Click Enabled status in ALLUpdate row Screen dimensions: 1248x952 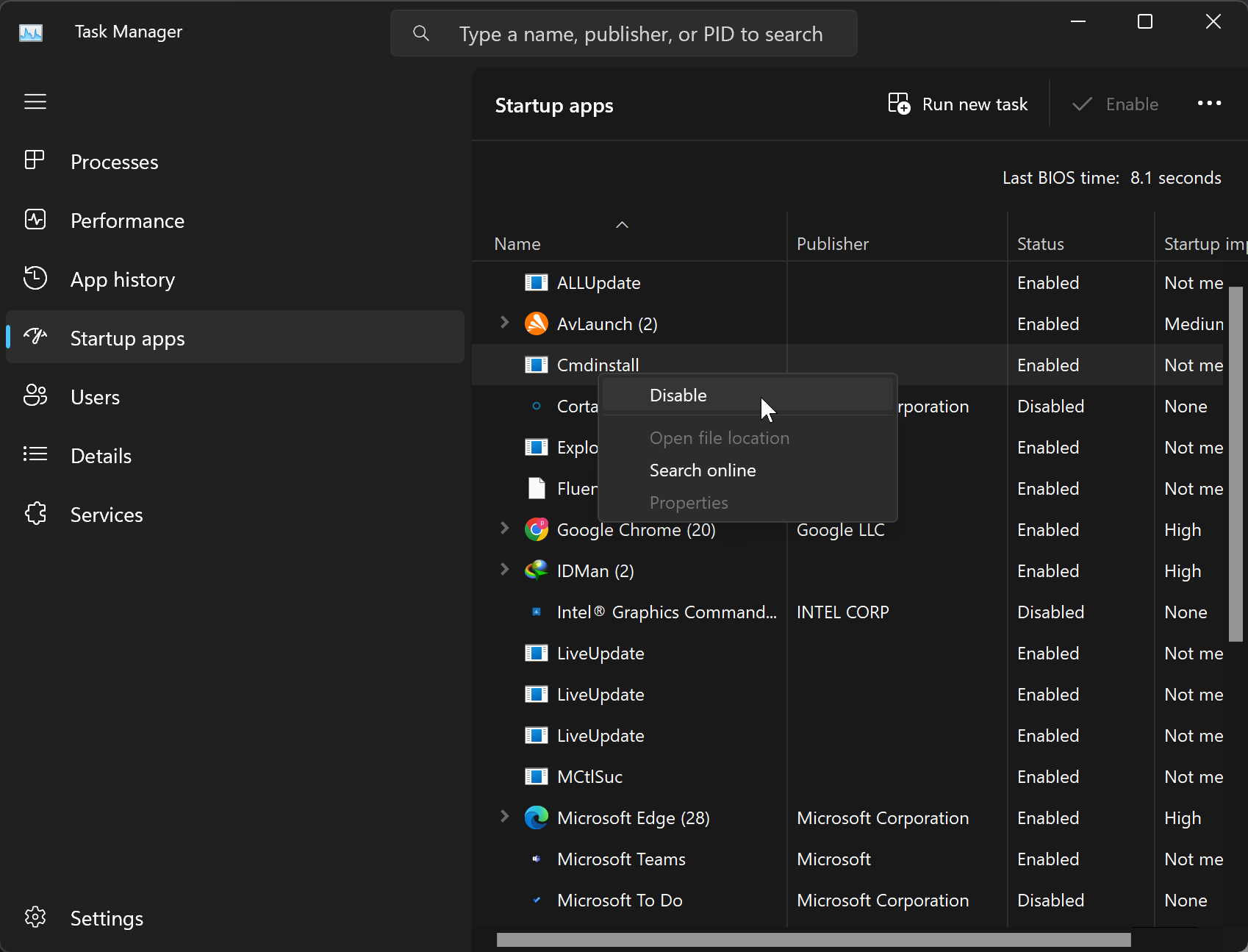1048,282
